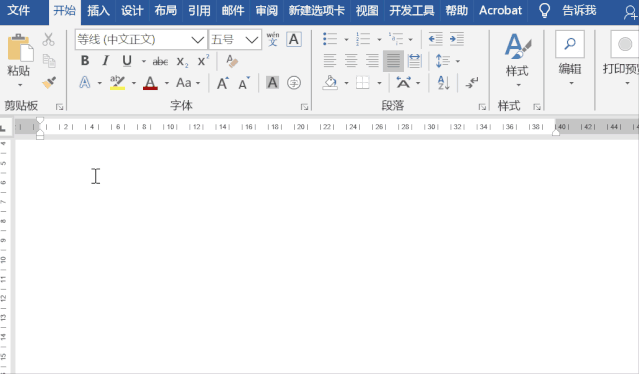Click the Phonetic Guide wén icon
This screenshot has height=374, width=639.
273,40
